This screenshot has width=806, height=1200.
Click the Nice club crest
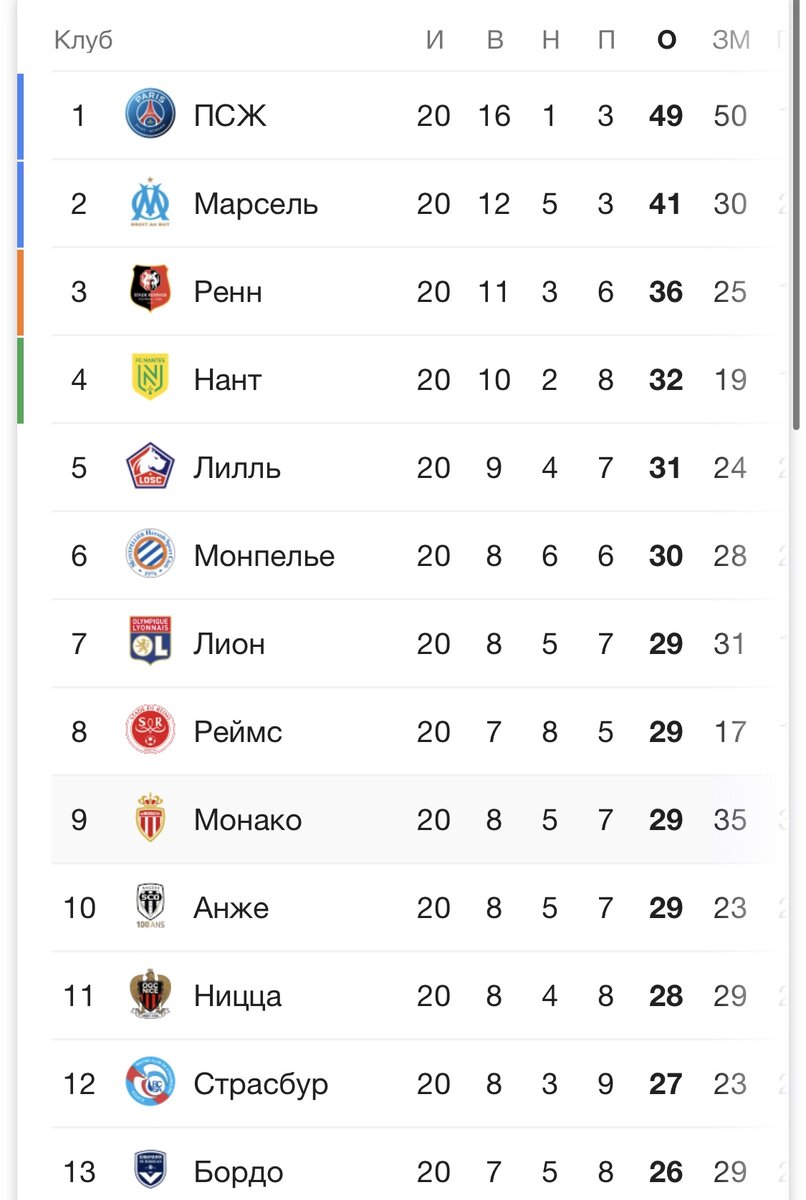click(x=150, y=995)
